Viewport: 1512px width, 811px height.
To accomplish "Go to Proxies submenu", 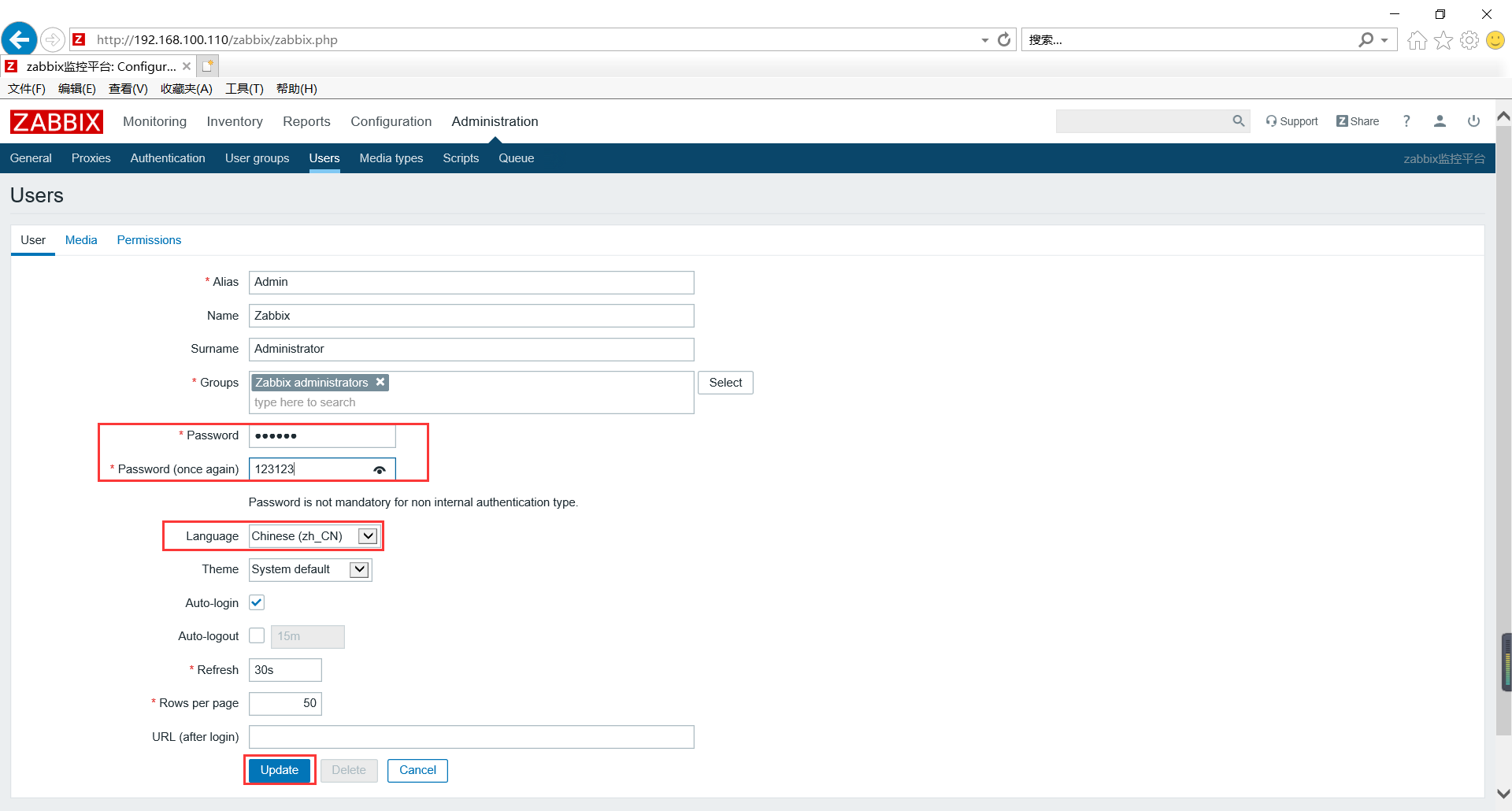I will point(91,158).
